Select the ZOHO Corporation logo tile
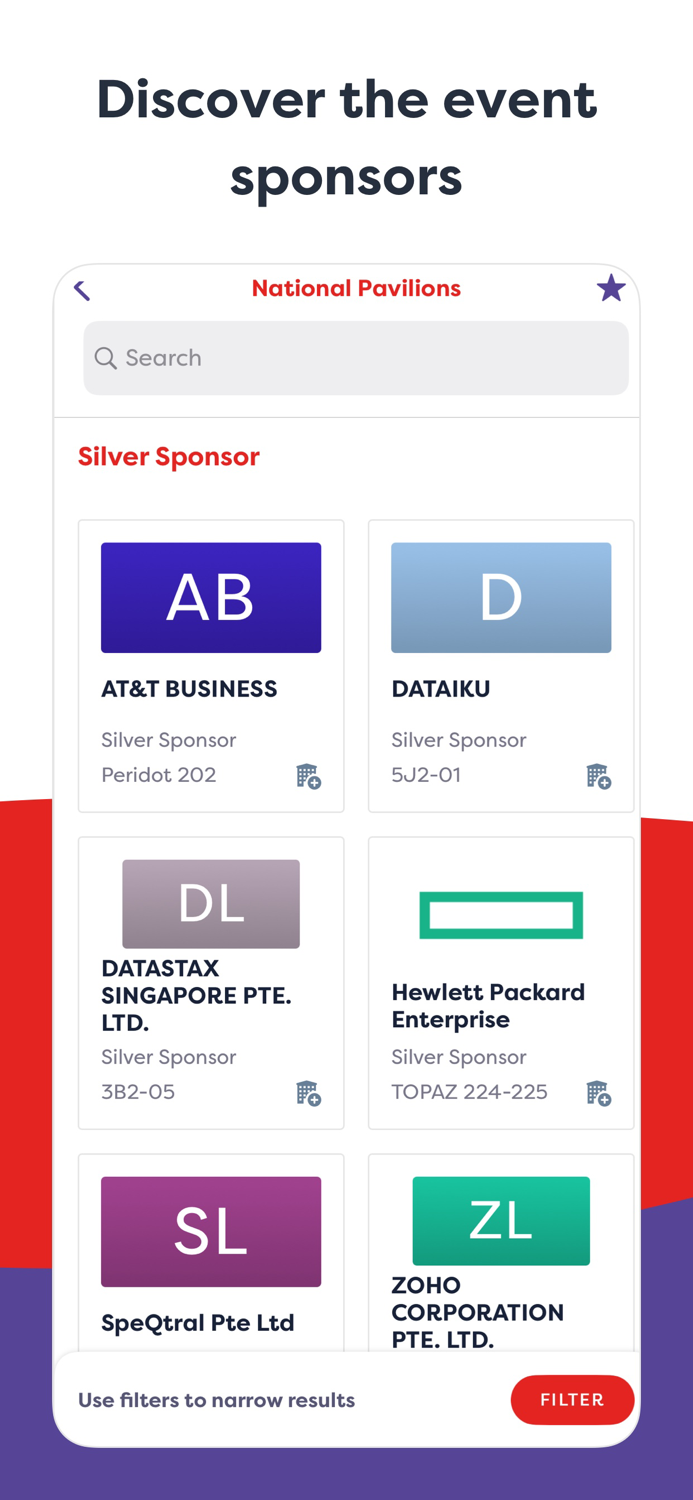The height and width of the screenshot is (1500, 693). [x=501, y=1220]
